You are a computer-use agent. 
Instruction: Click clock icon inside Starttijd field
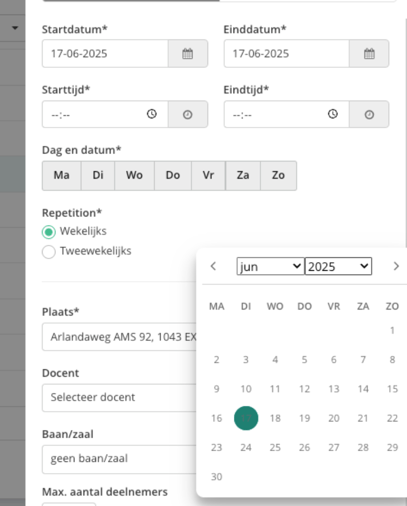[152, 114]
